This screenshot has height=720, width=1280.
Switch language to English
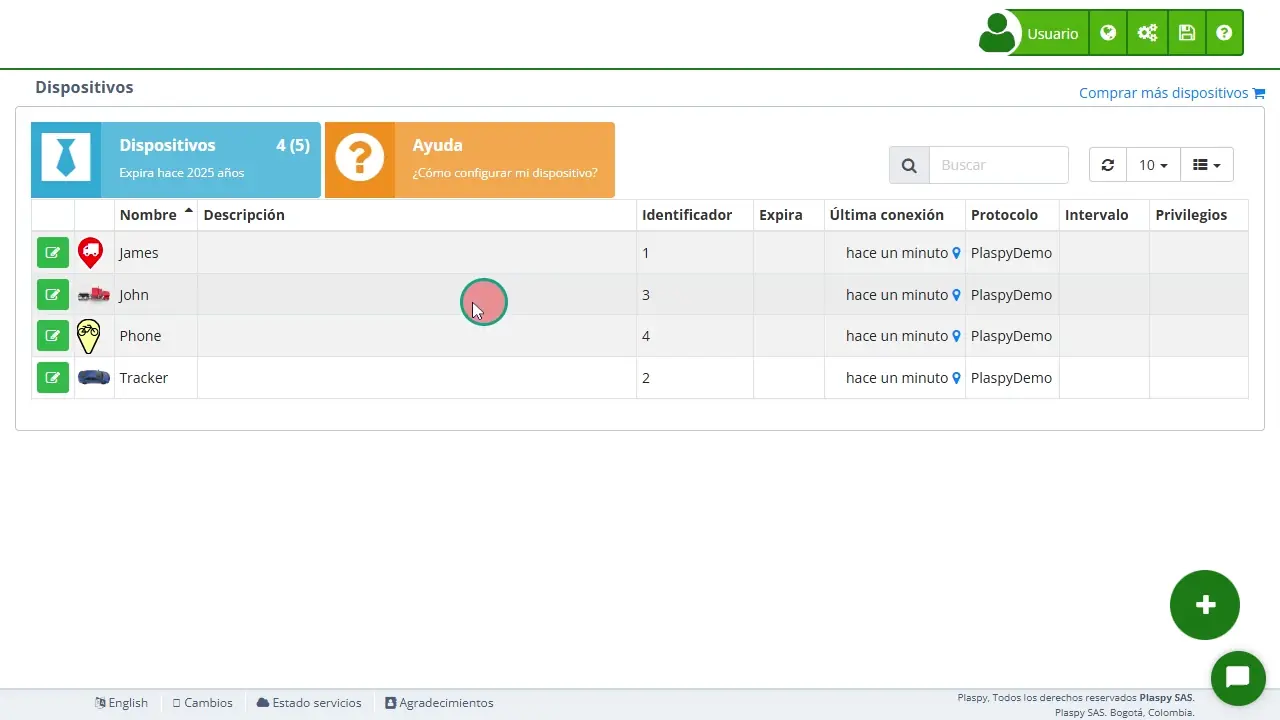pyautogui.click(x=122, y=703)
